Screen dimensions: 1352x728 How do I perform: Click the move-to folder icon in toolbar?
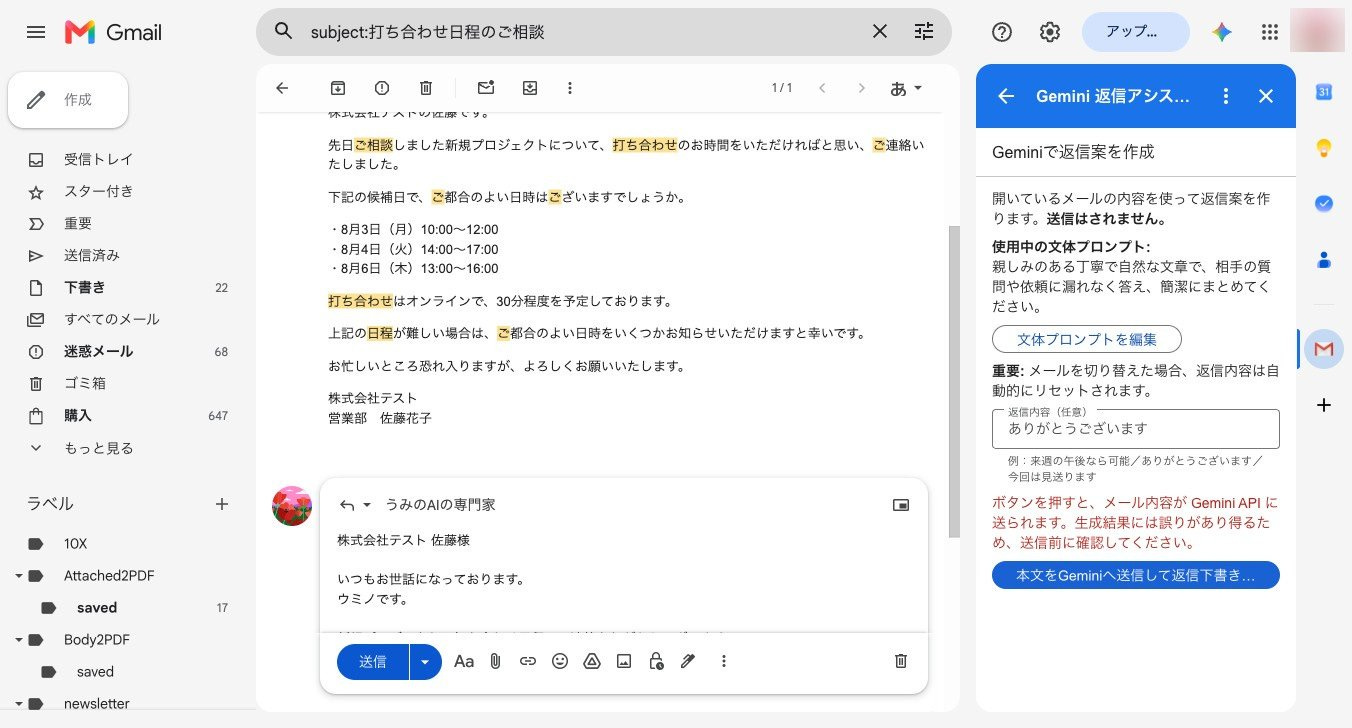530,88
